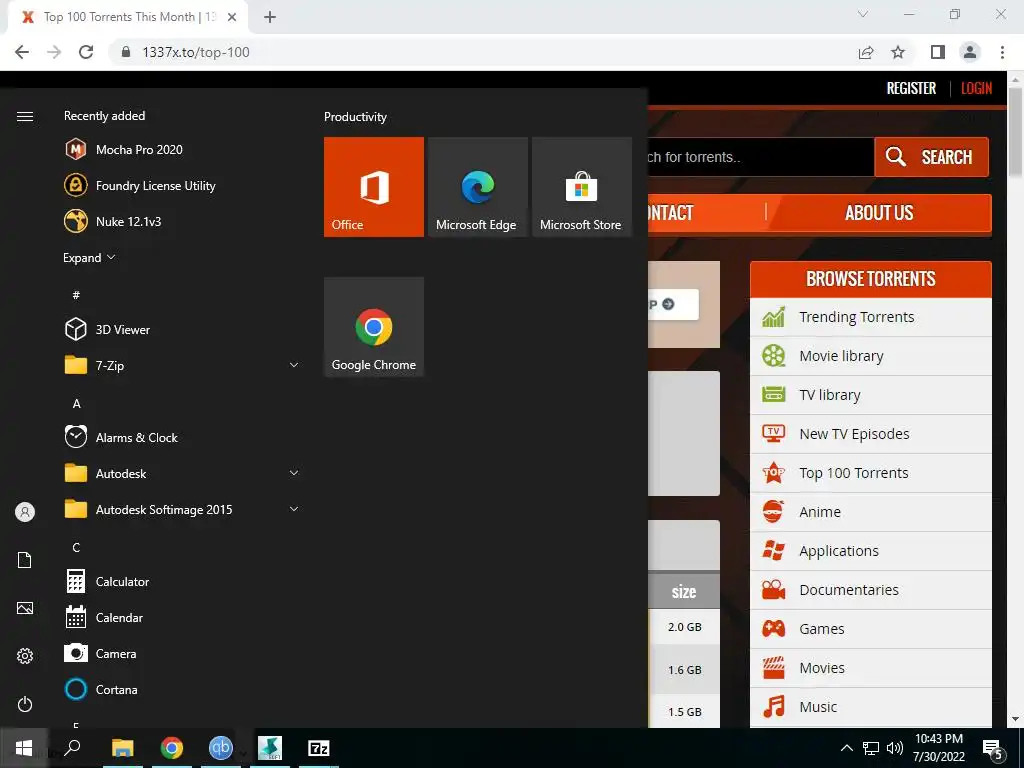Show hidden system tray icons

pos(846,748)
